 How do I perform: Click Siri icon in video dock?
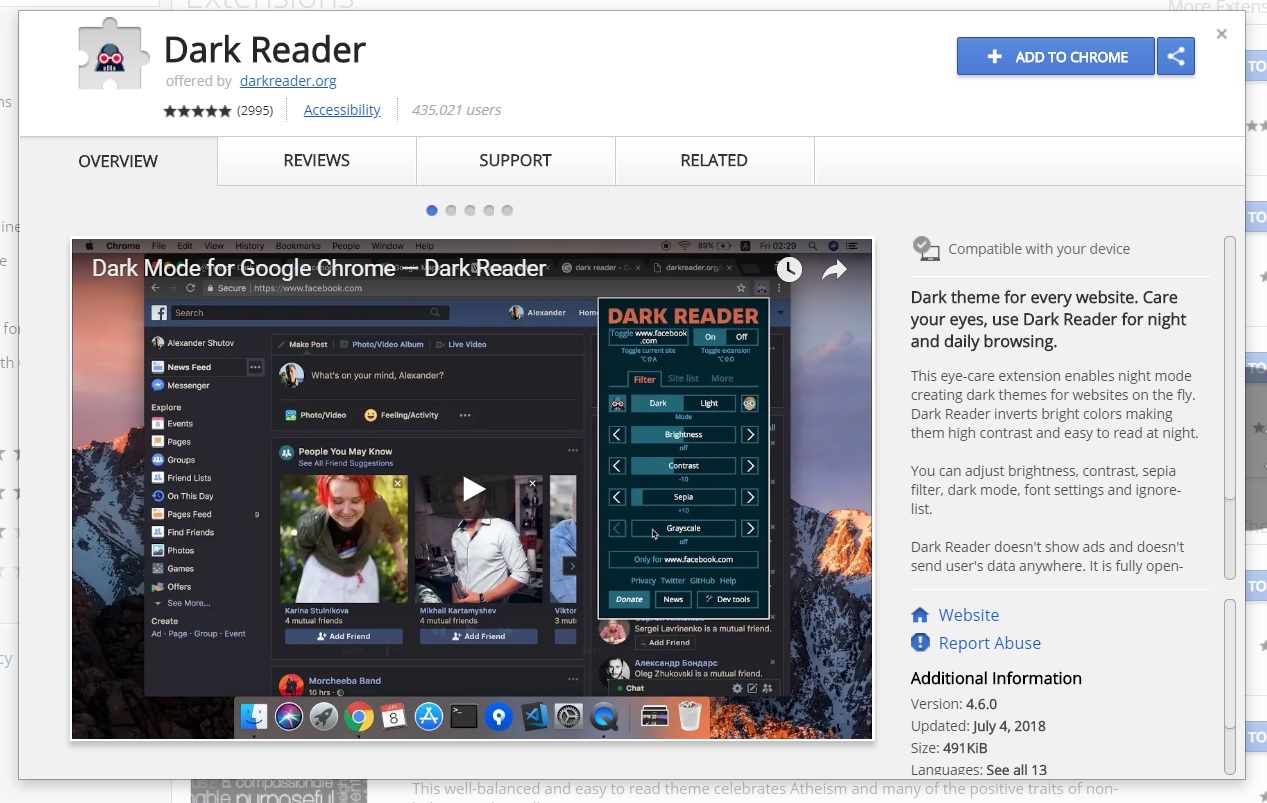(x=289, y=716)
